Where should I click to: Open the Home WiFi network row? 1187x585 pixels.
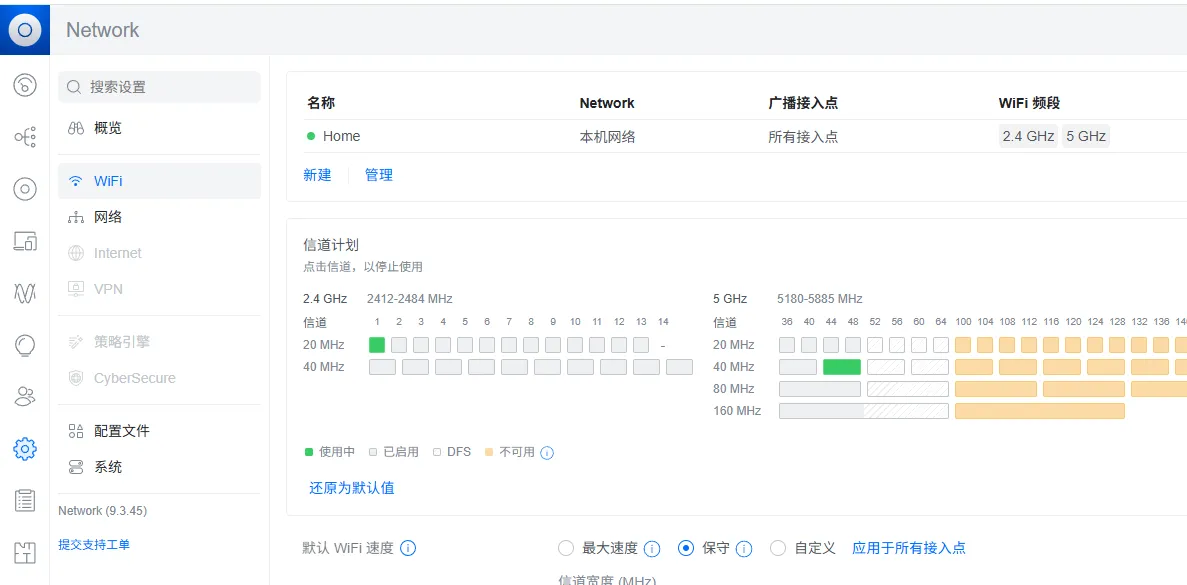click(x=746, y=136)
